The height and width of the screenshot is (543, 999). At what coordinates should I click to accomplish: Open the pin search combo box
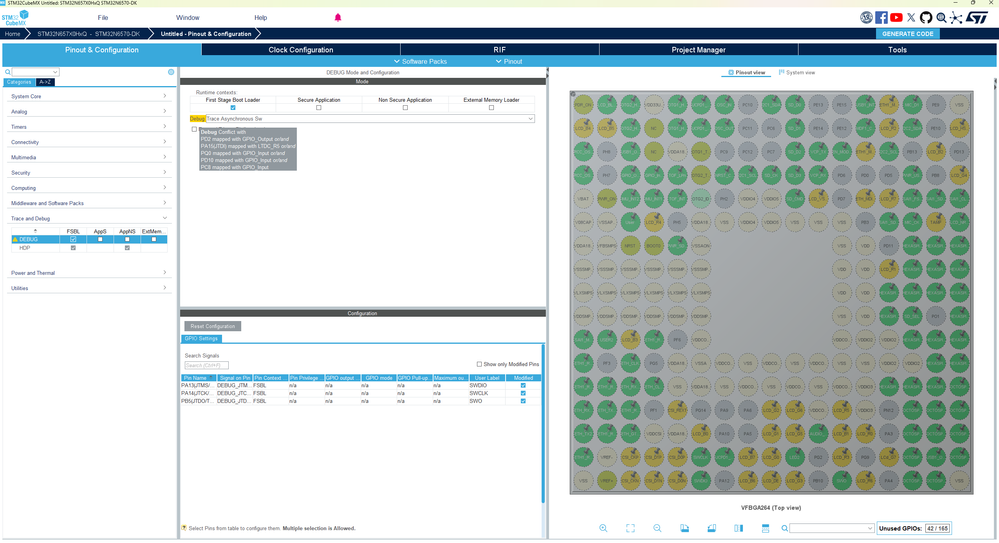[x=832, y=528]
